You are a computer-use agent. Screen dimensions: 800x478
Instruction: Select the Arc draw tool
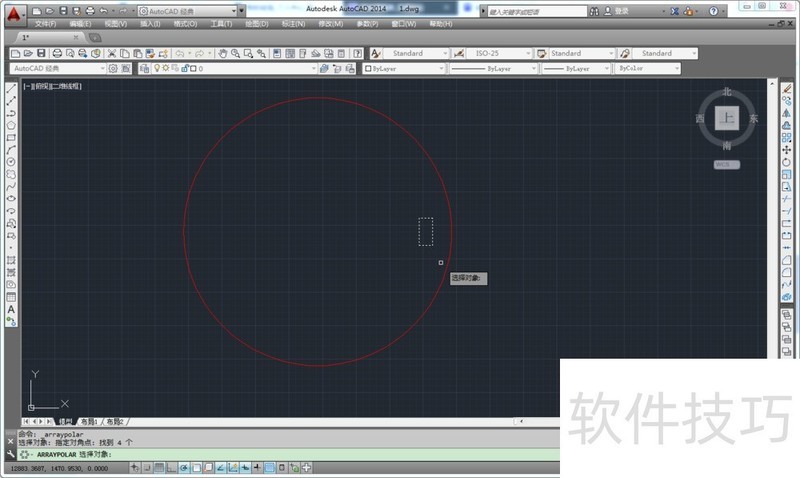coord(11,150)
